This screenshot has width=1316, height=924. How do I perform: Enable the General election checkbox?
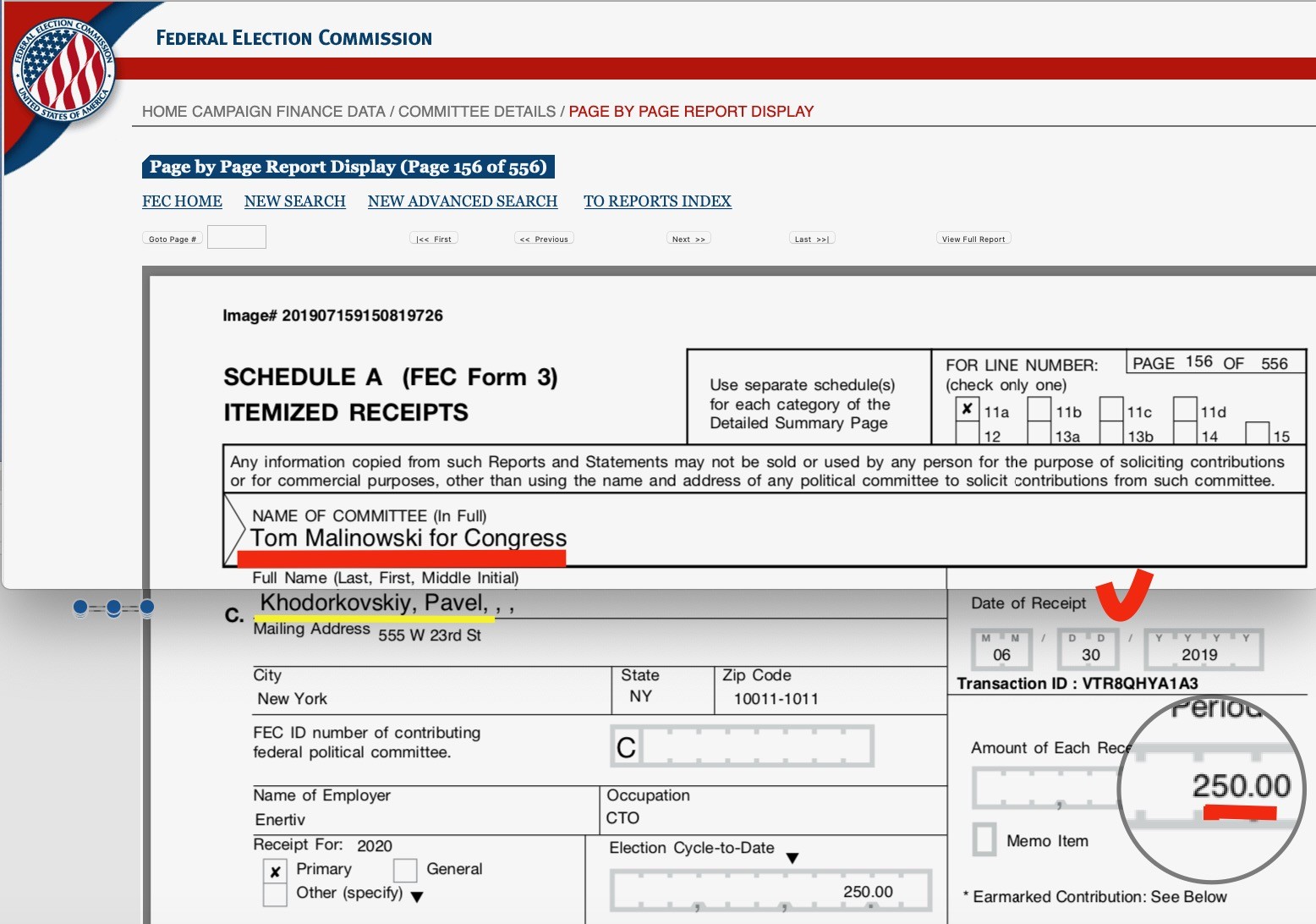[405, 870]
